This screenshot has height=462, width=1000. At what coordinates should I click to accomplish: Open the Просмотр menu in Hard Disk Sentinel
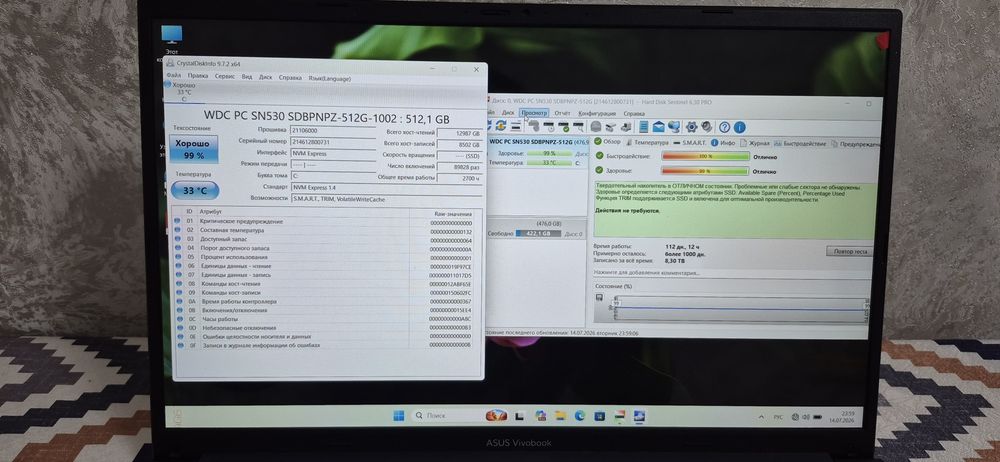coord(534,113)
